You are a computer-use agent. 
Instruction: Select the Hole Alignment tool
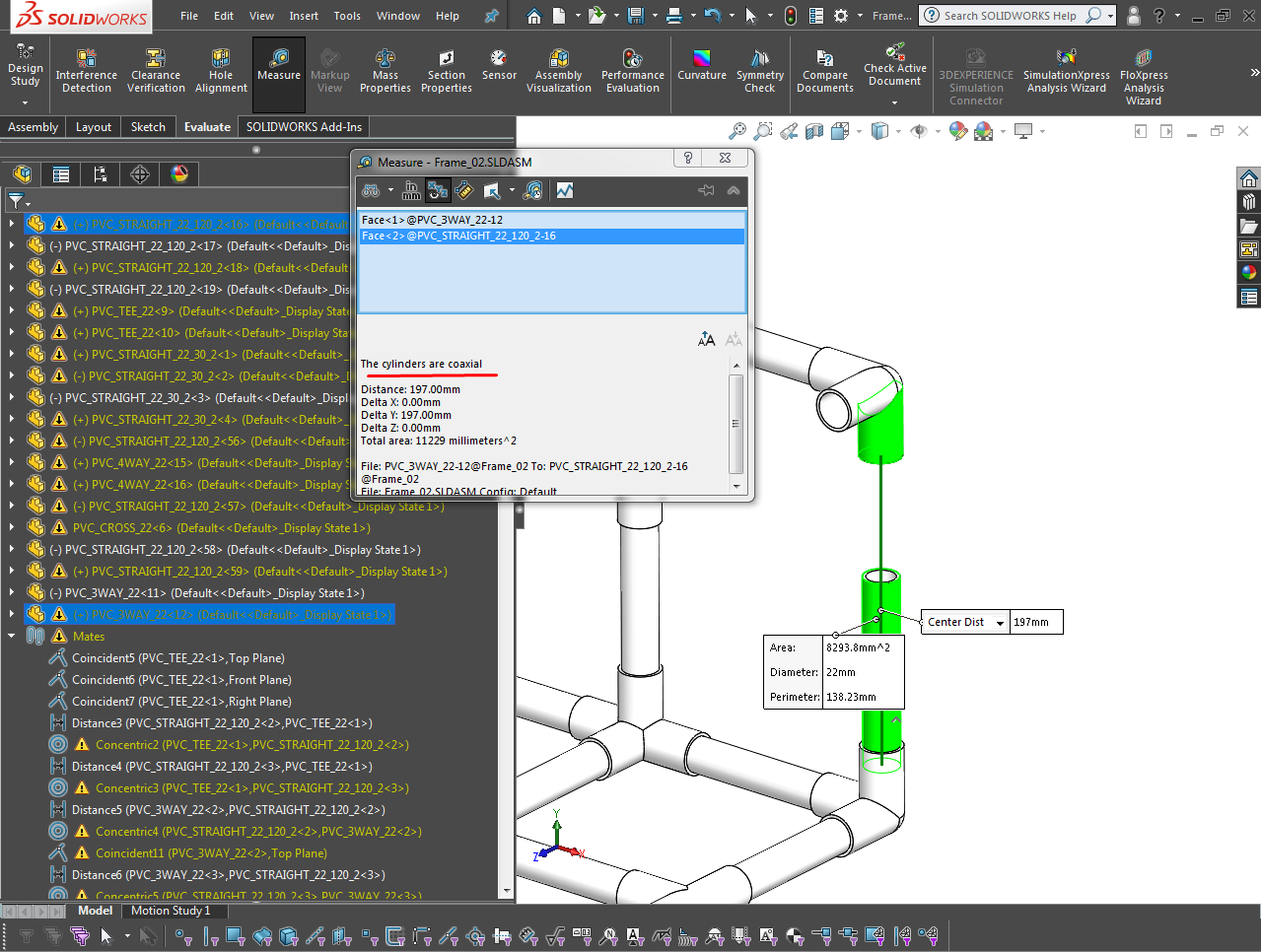[221, 70]
